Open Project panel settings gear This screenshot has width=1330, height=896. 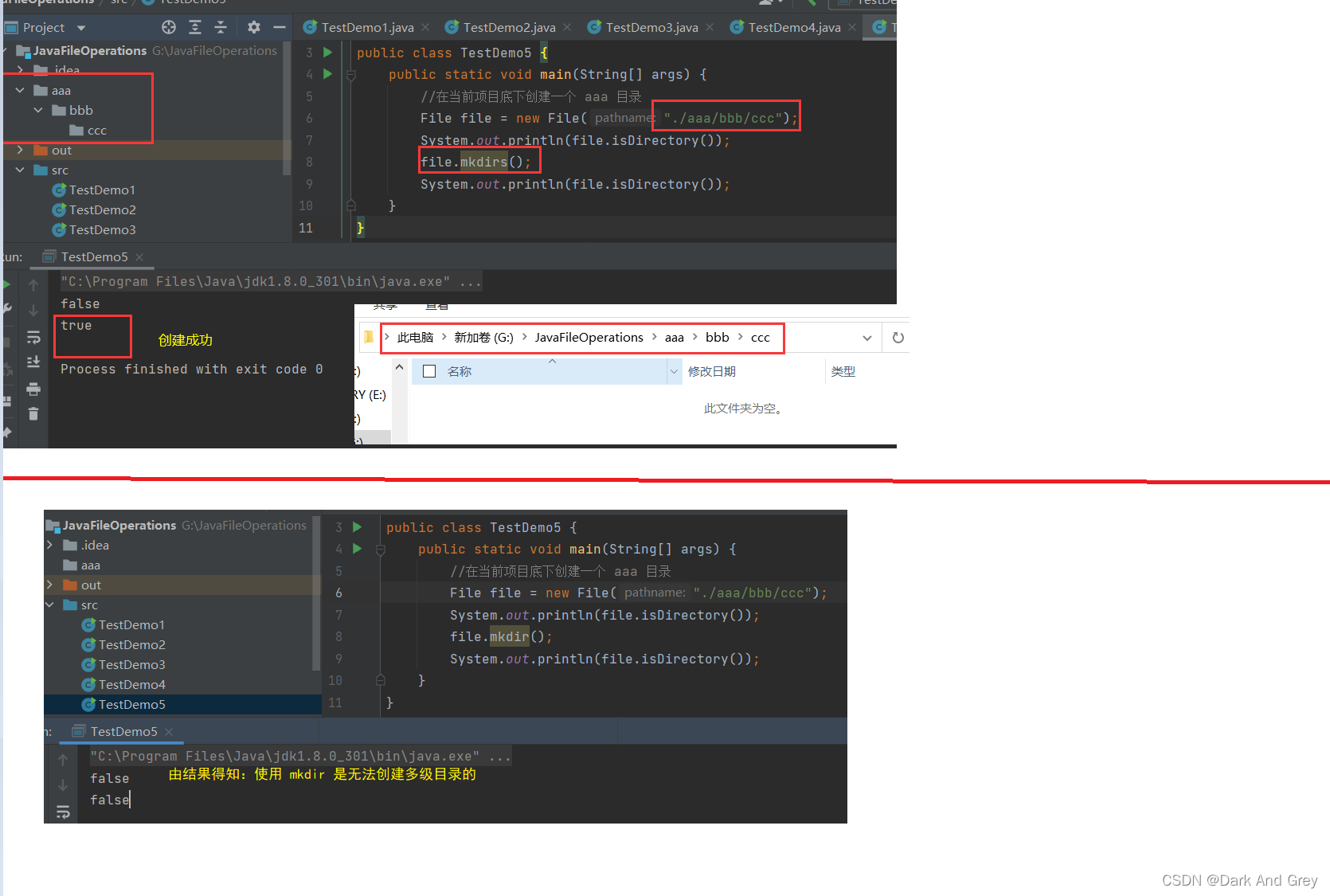pyautogui.click(x=254, y=27)
